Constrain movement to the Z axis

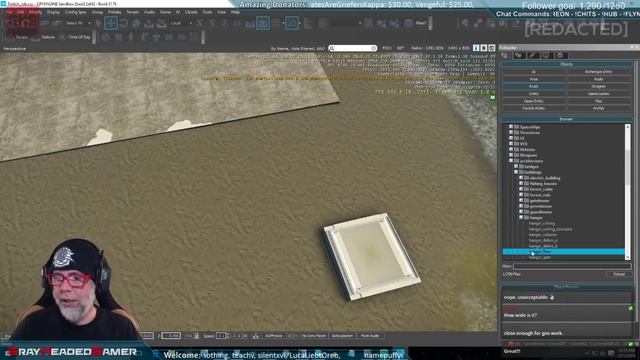[x=224, y=23]
